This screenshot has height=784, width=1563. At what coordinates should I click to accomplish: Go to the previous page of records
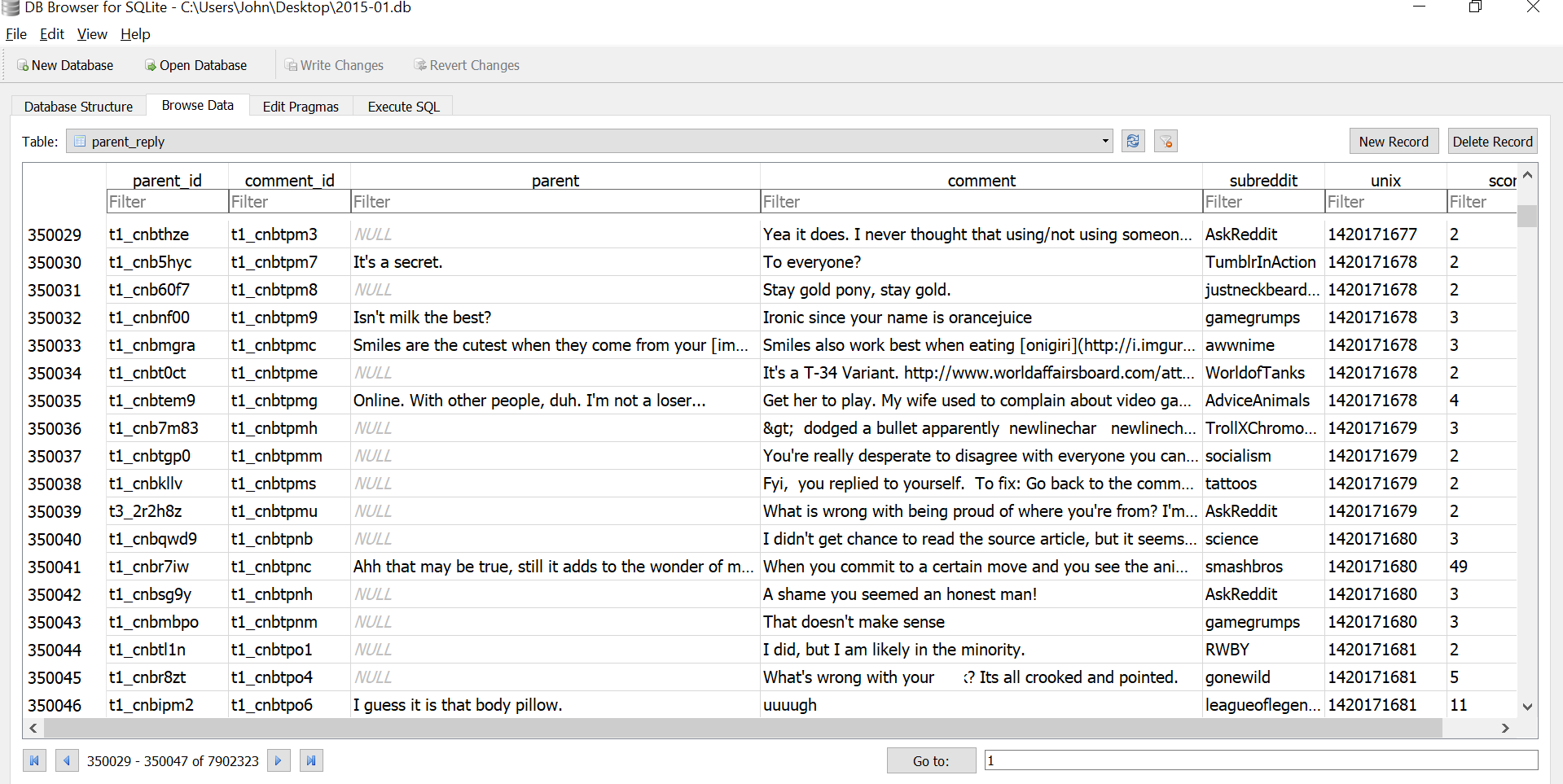click(67, 760)
